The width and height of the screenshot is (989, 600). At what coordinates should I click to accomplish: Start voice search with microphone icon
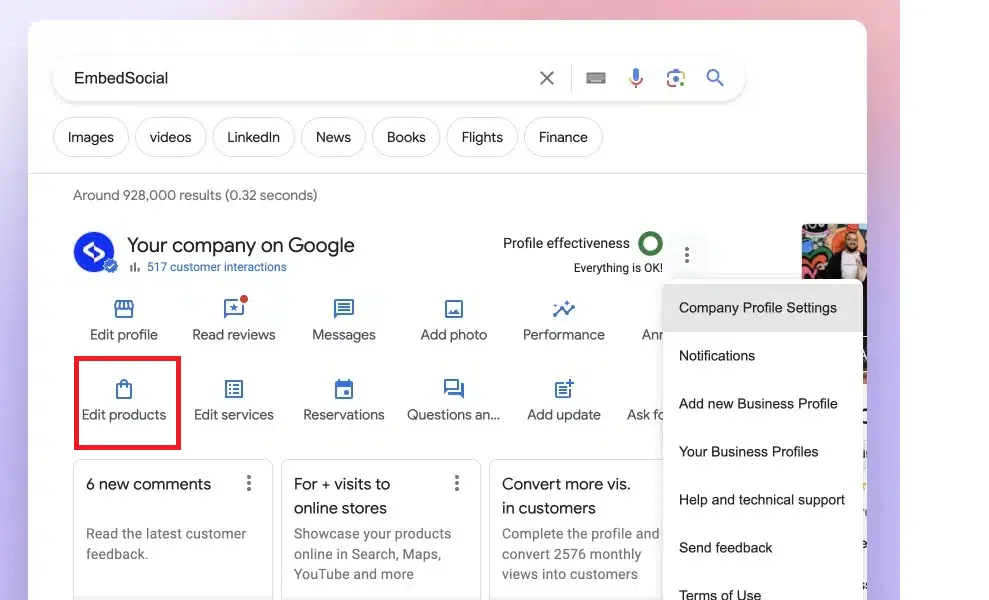(636, 78)
